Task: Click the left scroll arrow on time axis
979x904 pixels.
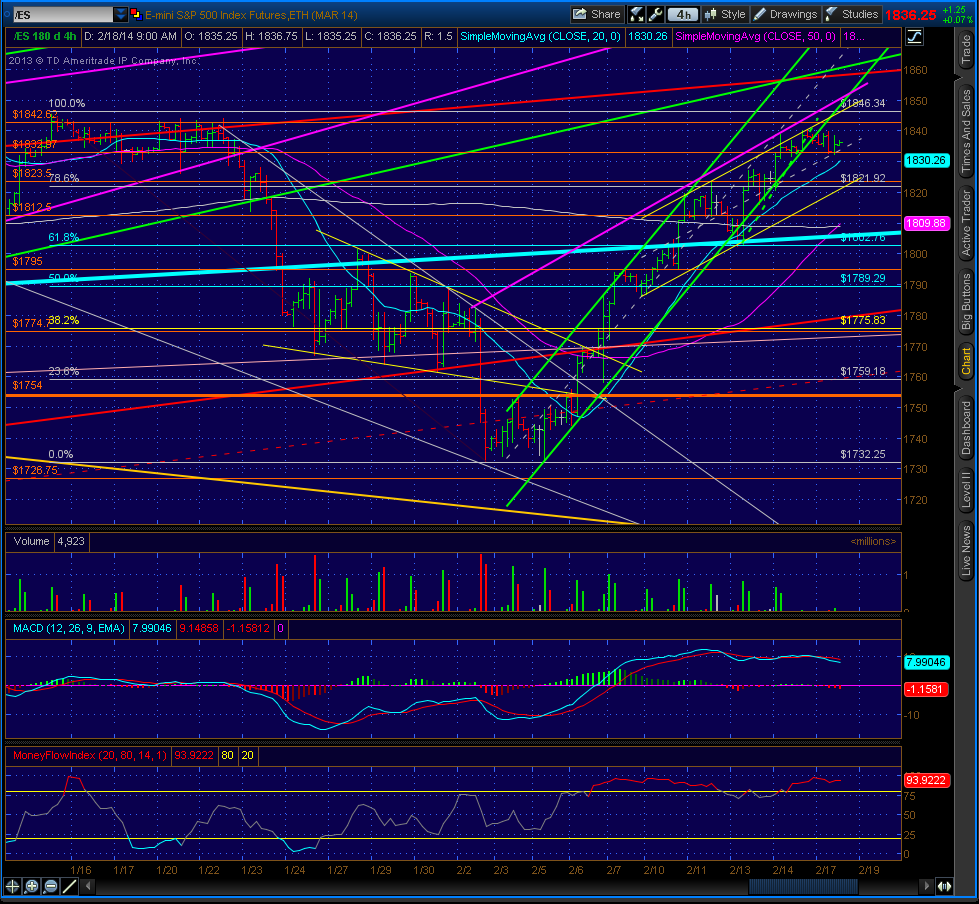Action: point(88,886)
